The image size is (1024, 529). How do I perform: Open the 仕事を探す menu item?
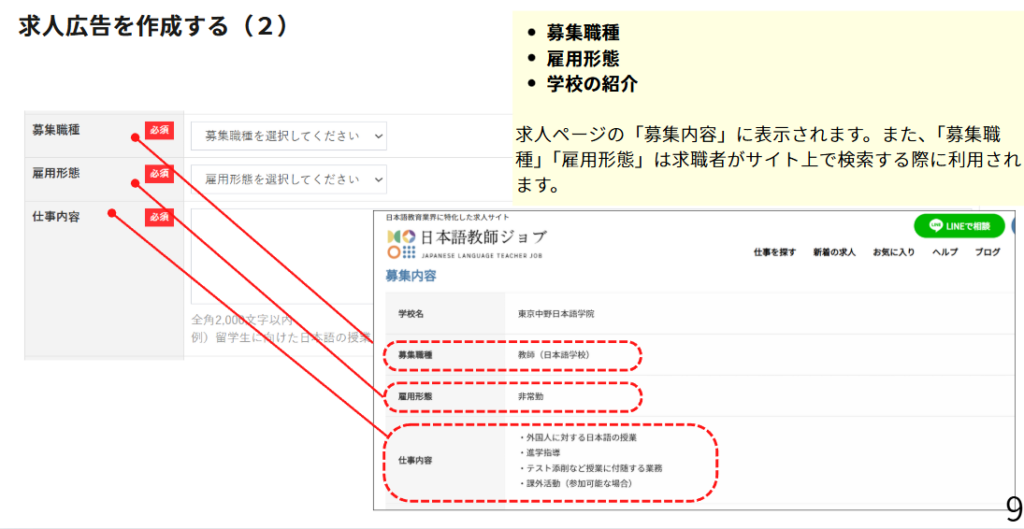coord(774,252)
